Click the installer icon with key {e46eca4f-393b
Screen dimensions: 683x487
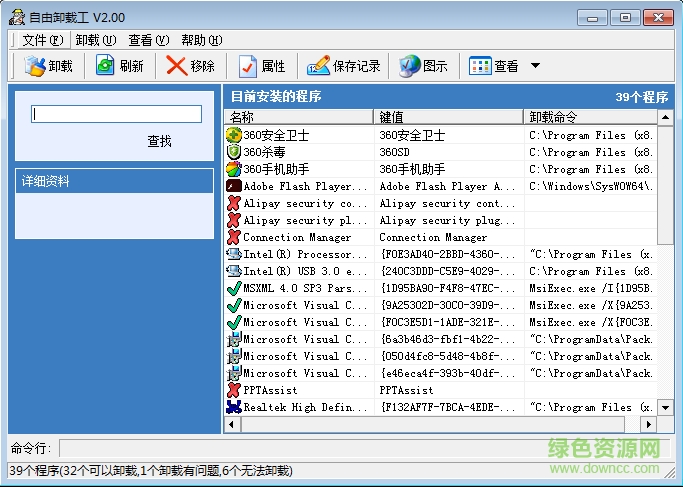(x=234, y=373)
